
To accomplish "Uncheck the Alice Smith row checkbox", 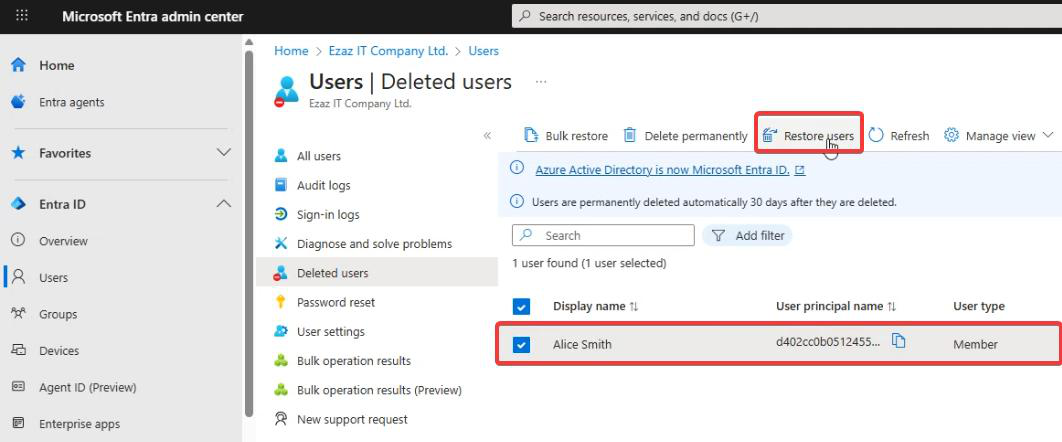I will point(521,345).
